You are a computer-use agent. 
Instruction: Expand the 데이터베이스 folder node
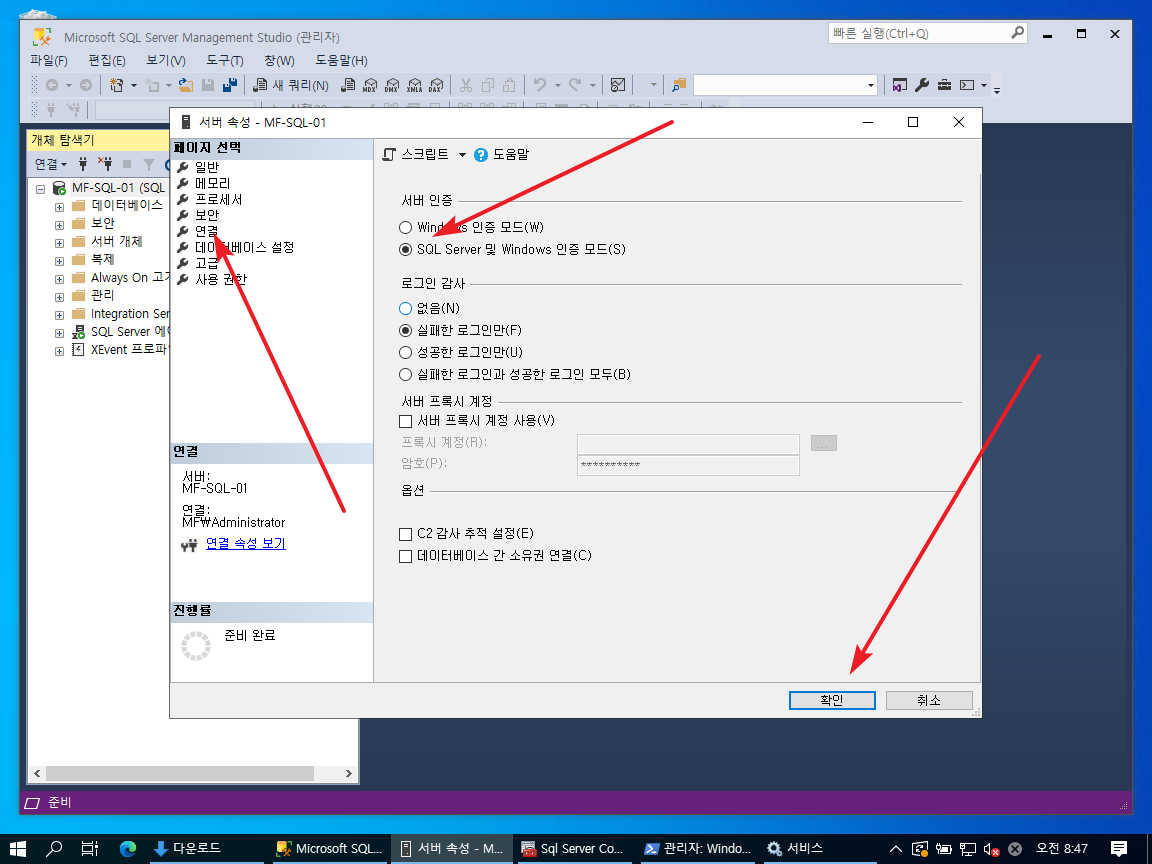pyautogui.click(x=60, y=207)
